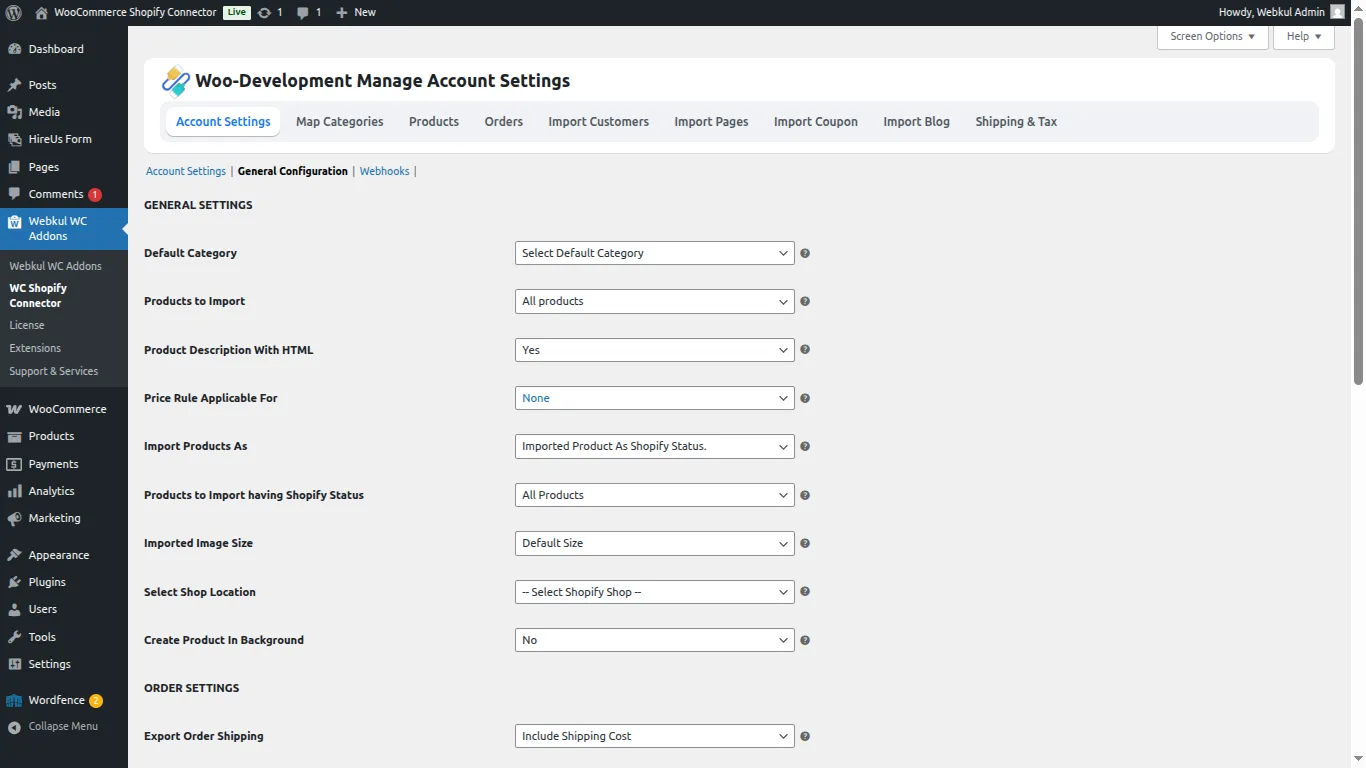Open Analytics via the bar-chart icon
Image resolution: width=1366 pixels, height=768 pixels.
(x=16, y=490)
